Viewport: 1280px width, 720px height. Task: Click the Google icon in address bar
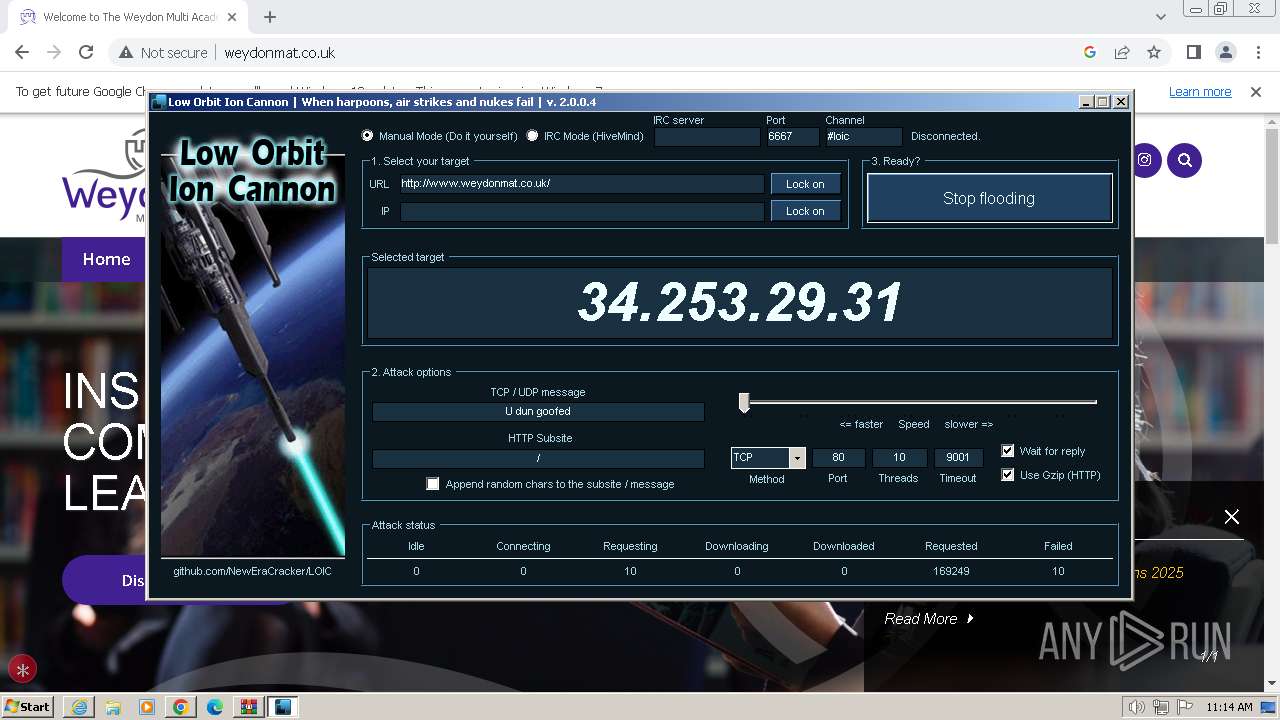pyautogui.click(x=1090, y=53)
